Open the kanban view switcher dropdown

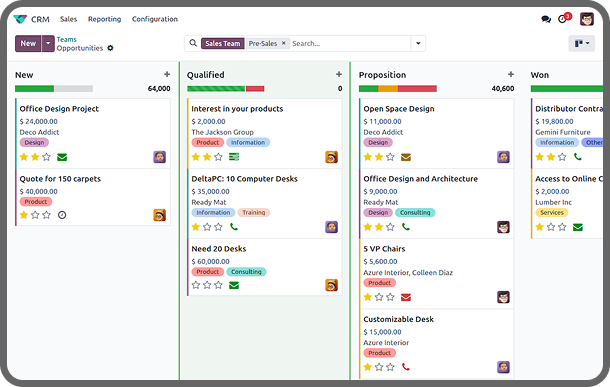[582, 43]
